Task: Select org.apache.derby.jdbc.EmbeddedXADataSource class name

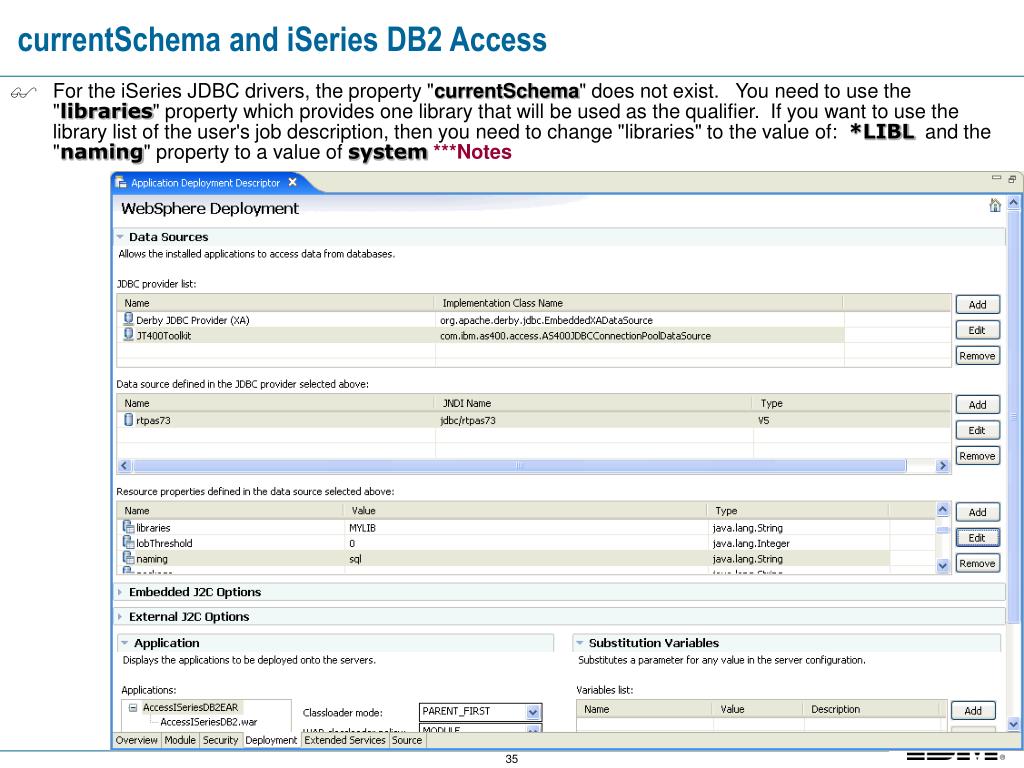Action: (546, 320)
